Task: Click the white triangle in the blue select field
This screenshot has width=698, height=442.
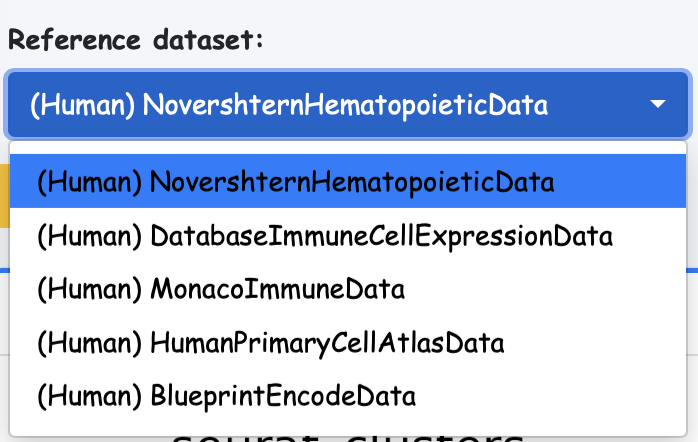Action: pos(657,104)
